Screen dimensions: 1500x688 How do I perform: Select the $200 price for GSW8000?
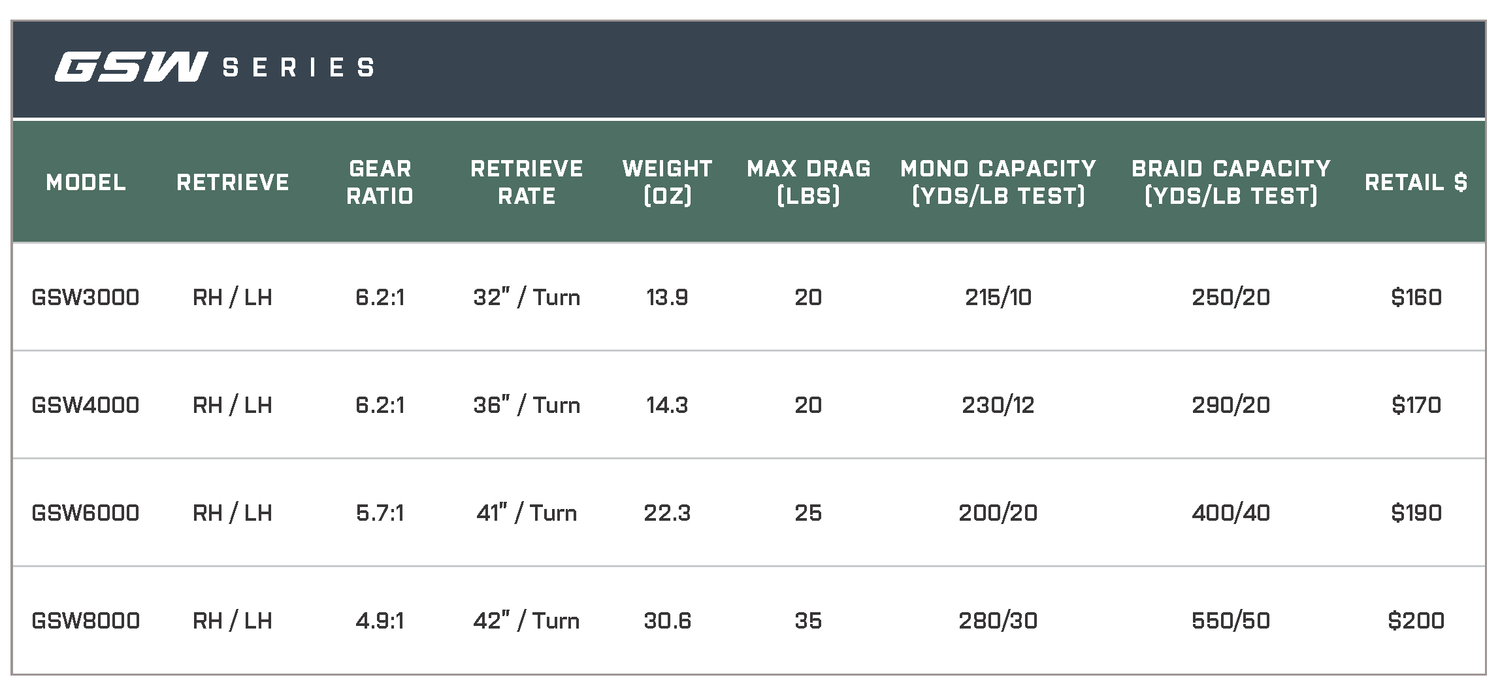[x=1416, y=621]
